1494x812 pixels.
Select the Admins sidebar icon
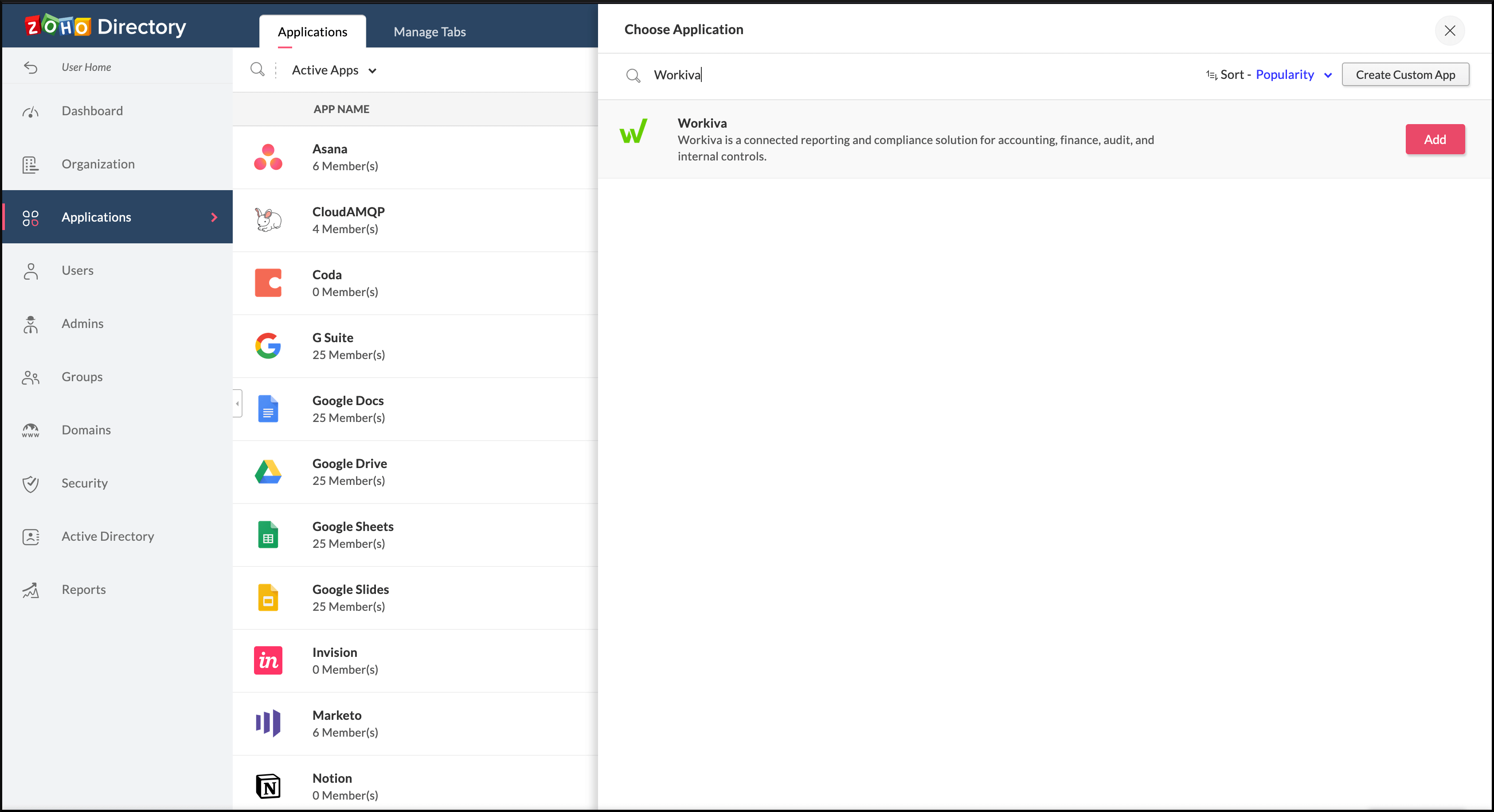coord(31,324)
